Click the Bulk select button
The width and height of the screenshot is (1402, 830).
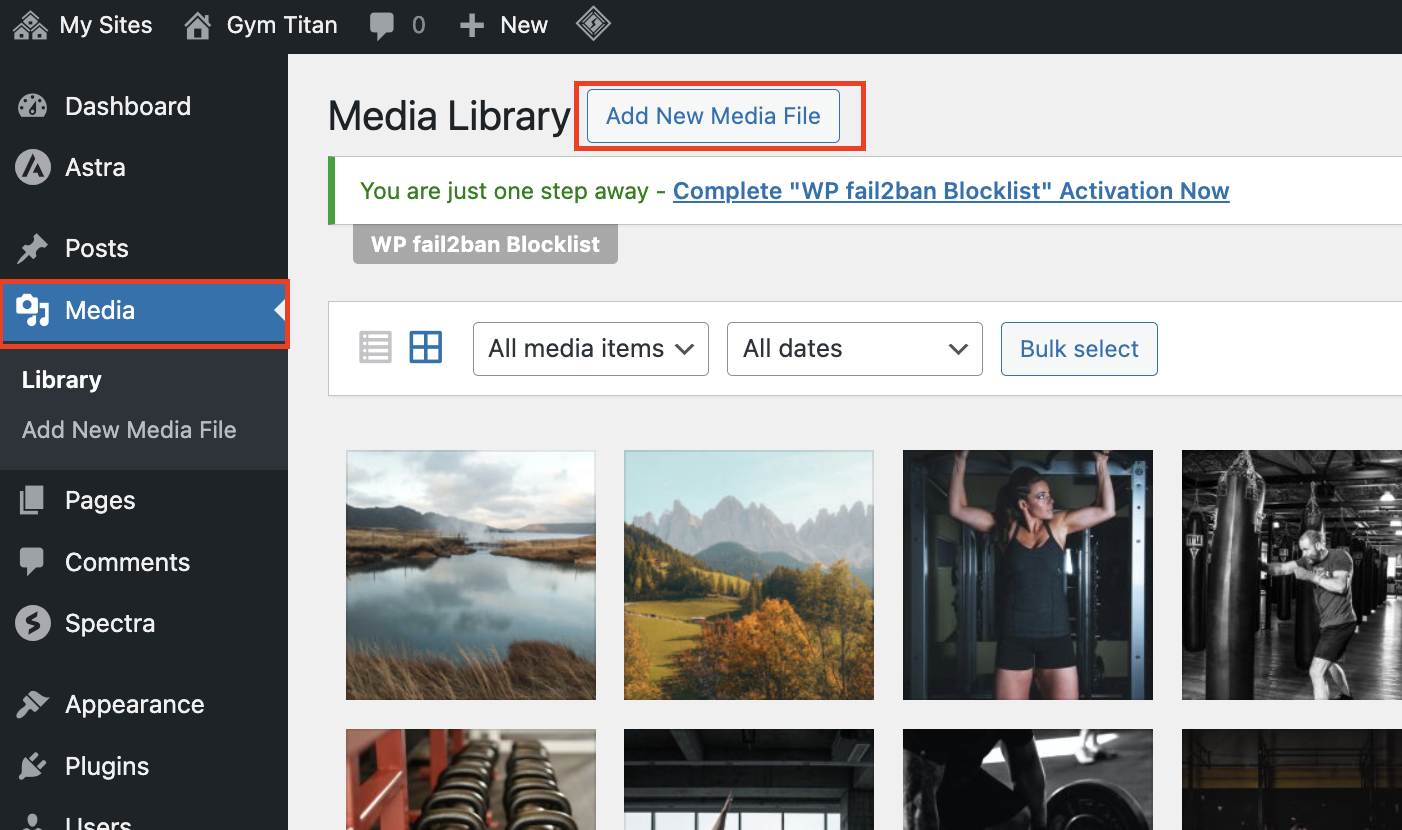(1079, 349)
